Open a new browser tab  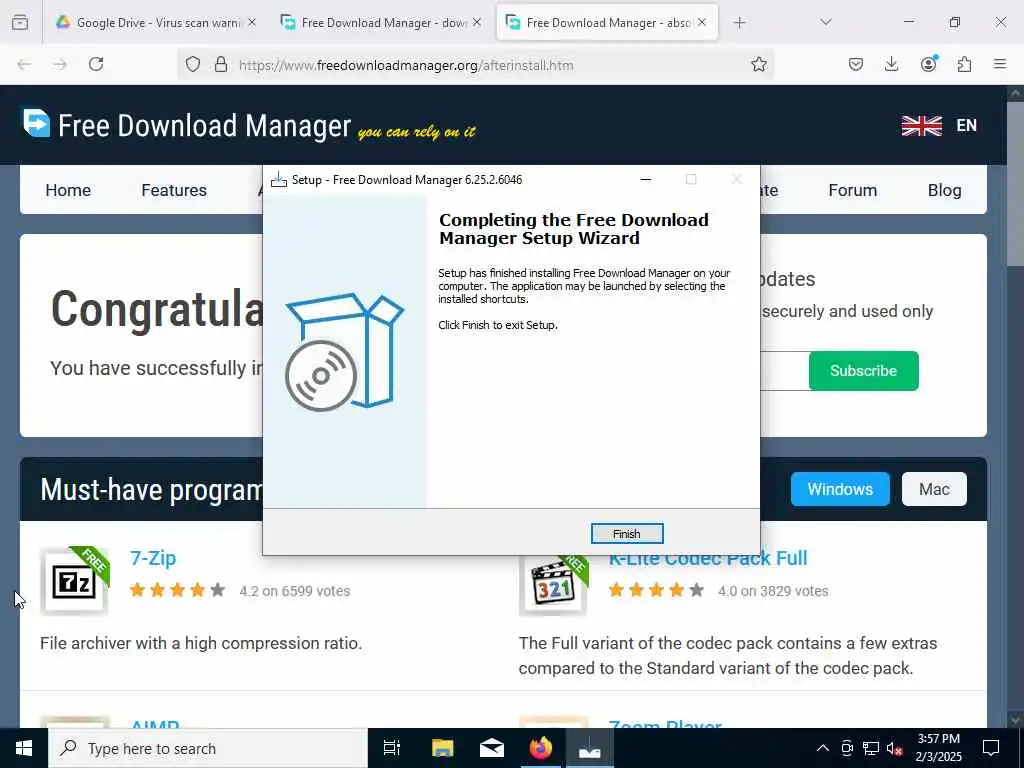coord(739,23)
